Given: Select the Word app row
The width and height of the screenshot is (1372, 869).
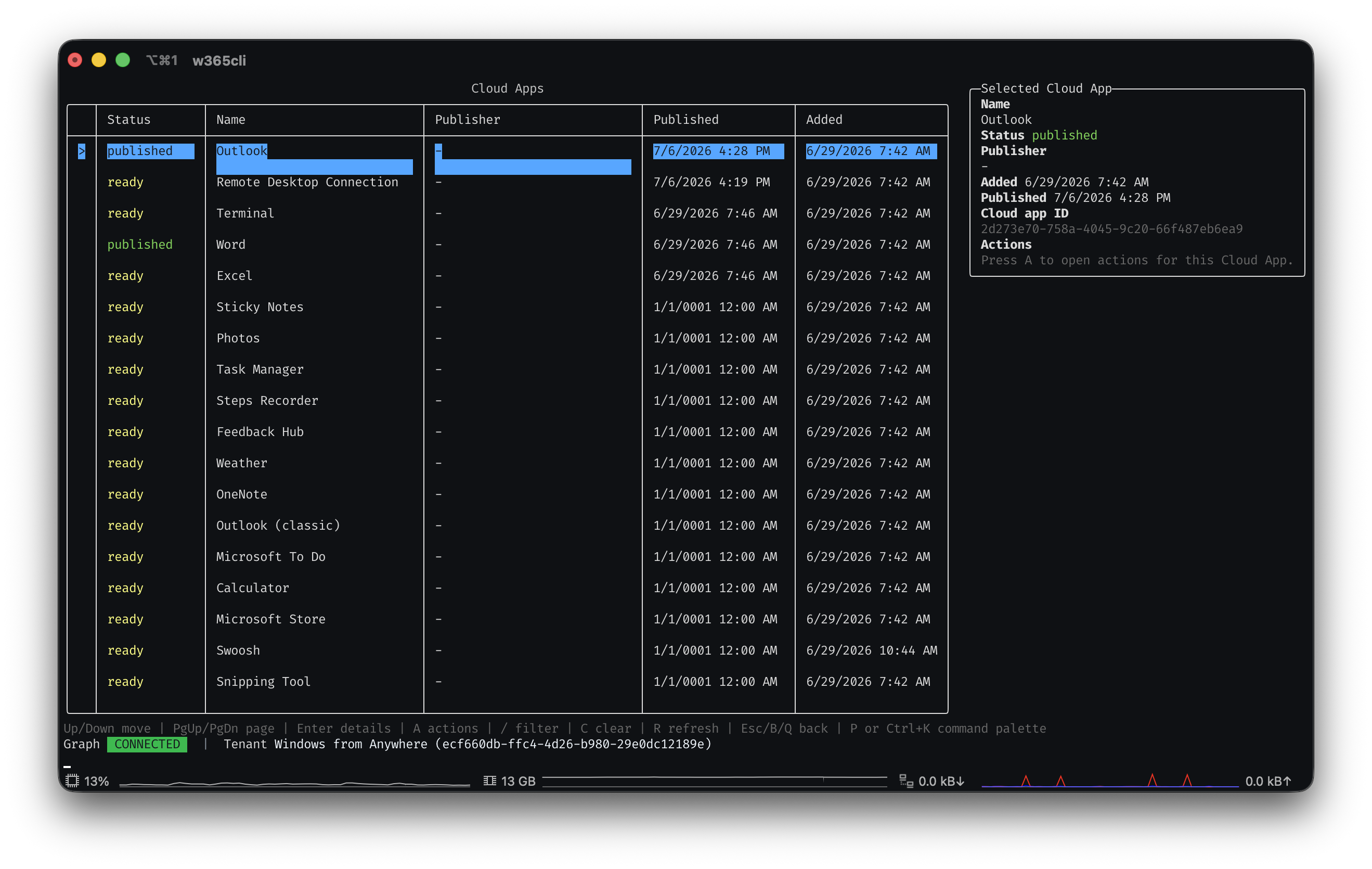Looking at the screenshot, I should [507, 245].
